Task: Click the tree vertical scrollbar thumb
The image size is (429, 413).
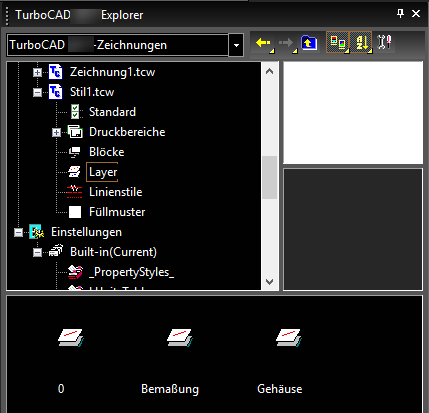Action: [x=270, y=177]
